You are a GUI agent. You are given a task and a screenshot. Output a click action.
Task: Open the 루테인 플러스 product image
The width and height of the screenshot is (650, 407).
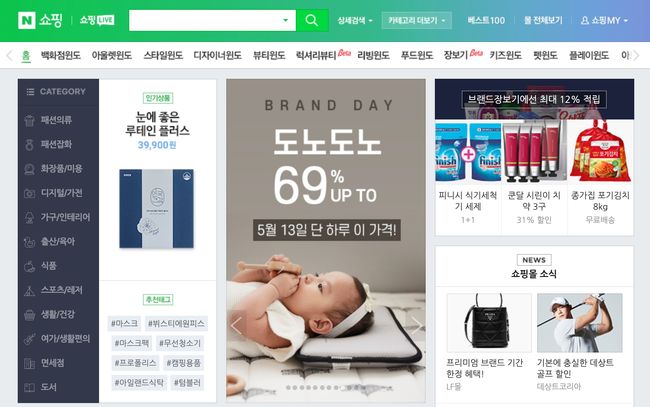157,209
